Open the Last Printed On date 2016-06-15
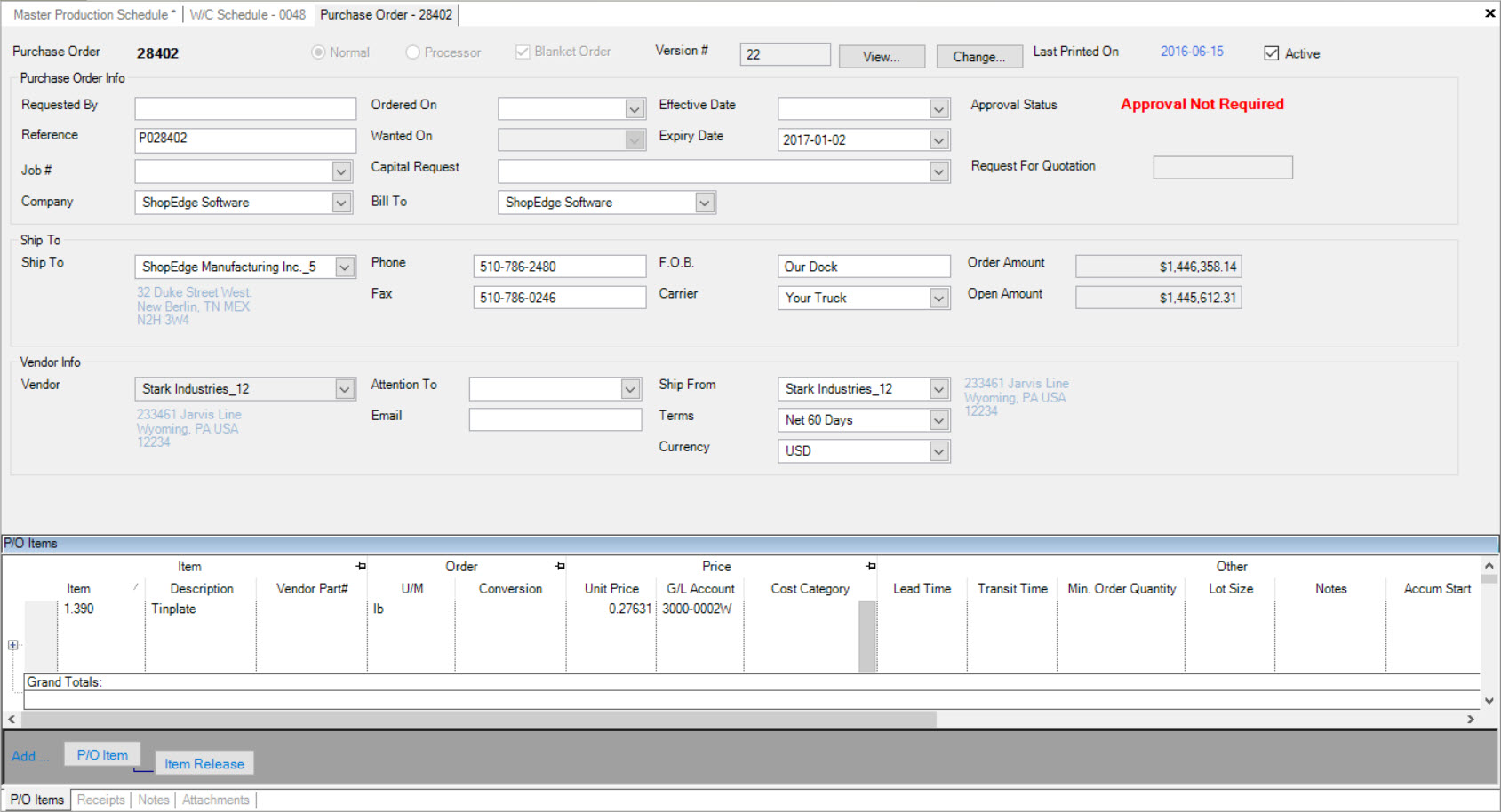The height and width of the screenshot is (812, 1501). (1192, 52)
